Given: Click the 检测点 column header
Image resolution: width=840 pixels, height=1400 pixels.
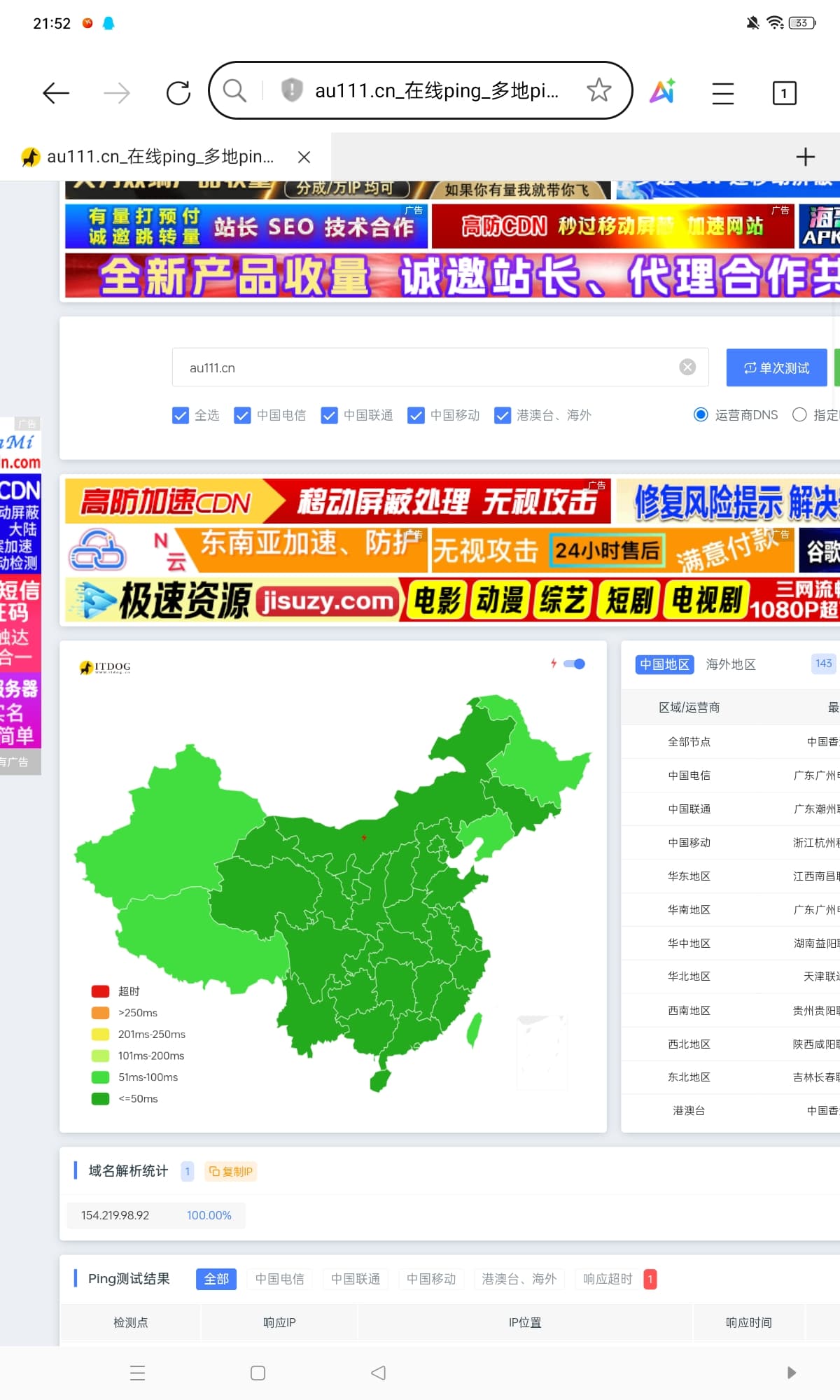Looking at the screenshot, I should 131,1322.
